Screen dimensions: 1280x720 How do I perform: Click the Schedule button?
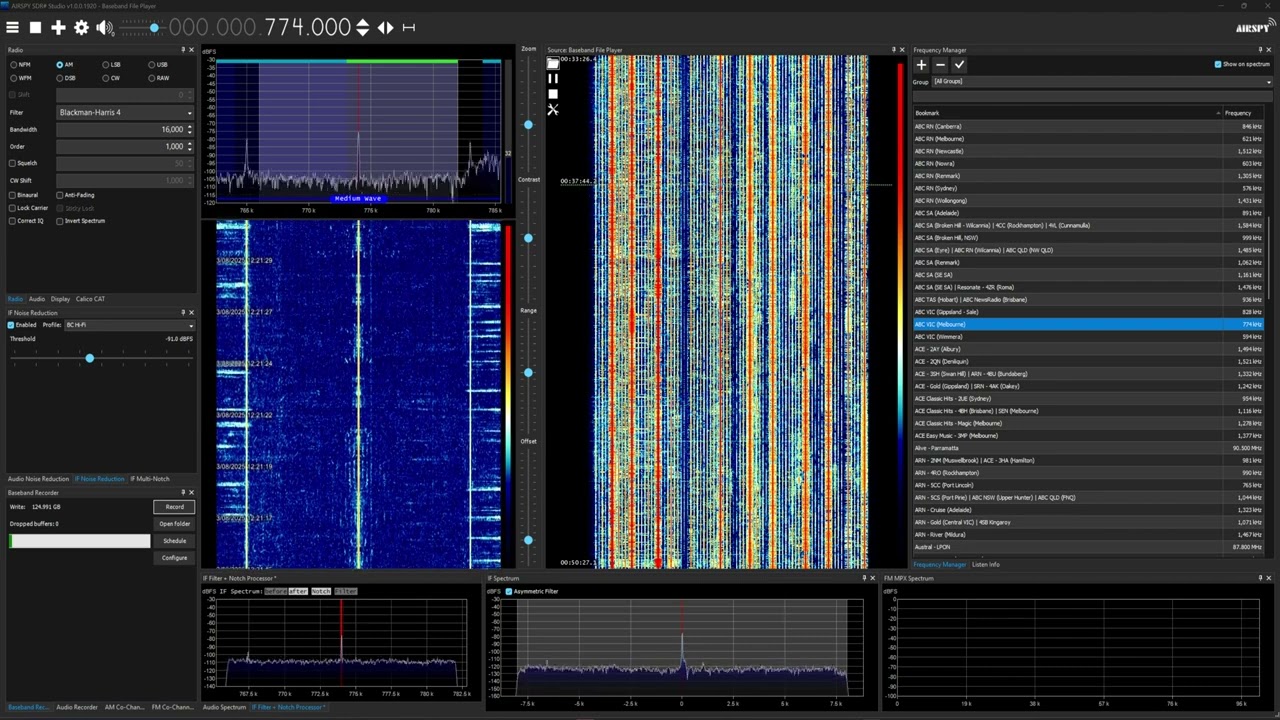click(174, 541)
